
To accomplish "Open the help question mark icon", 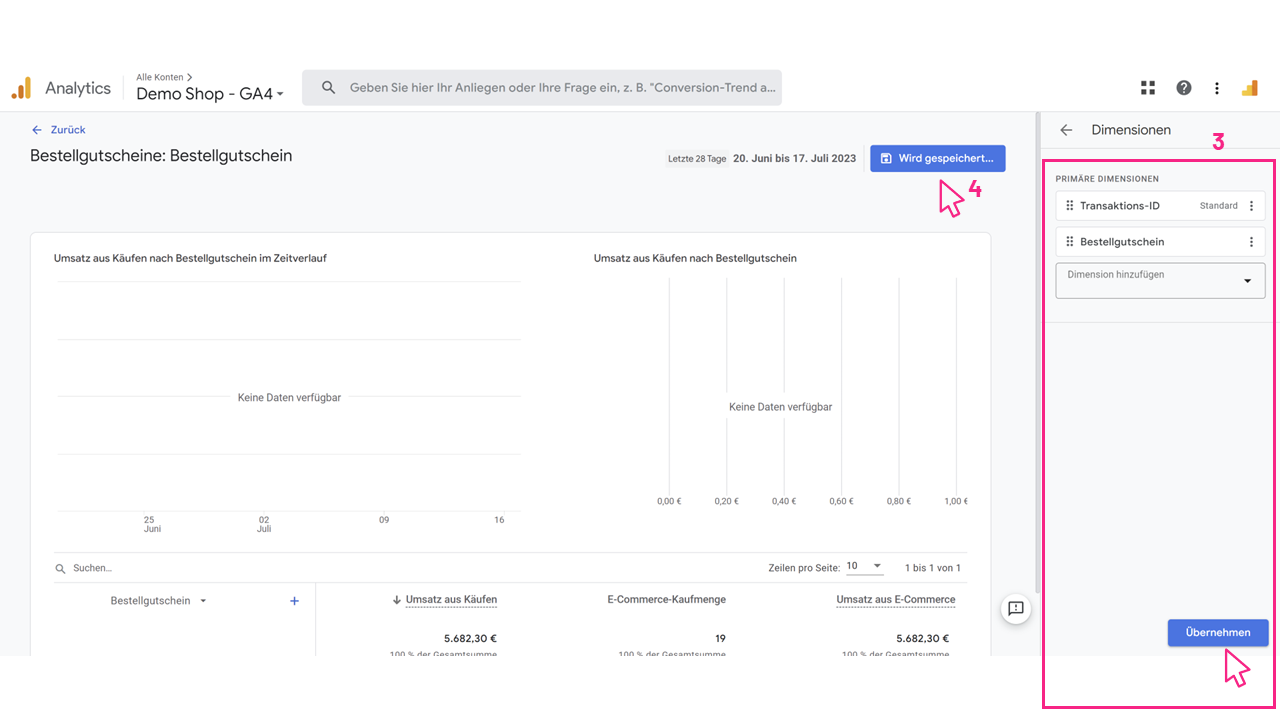I will click(x=1184, y=88).
